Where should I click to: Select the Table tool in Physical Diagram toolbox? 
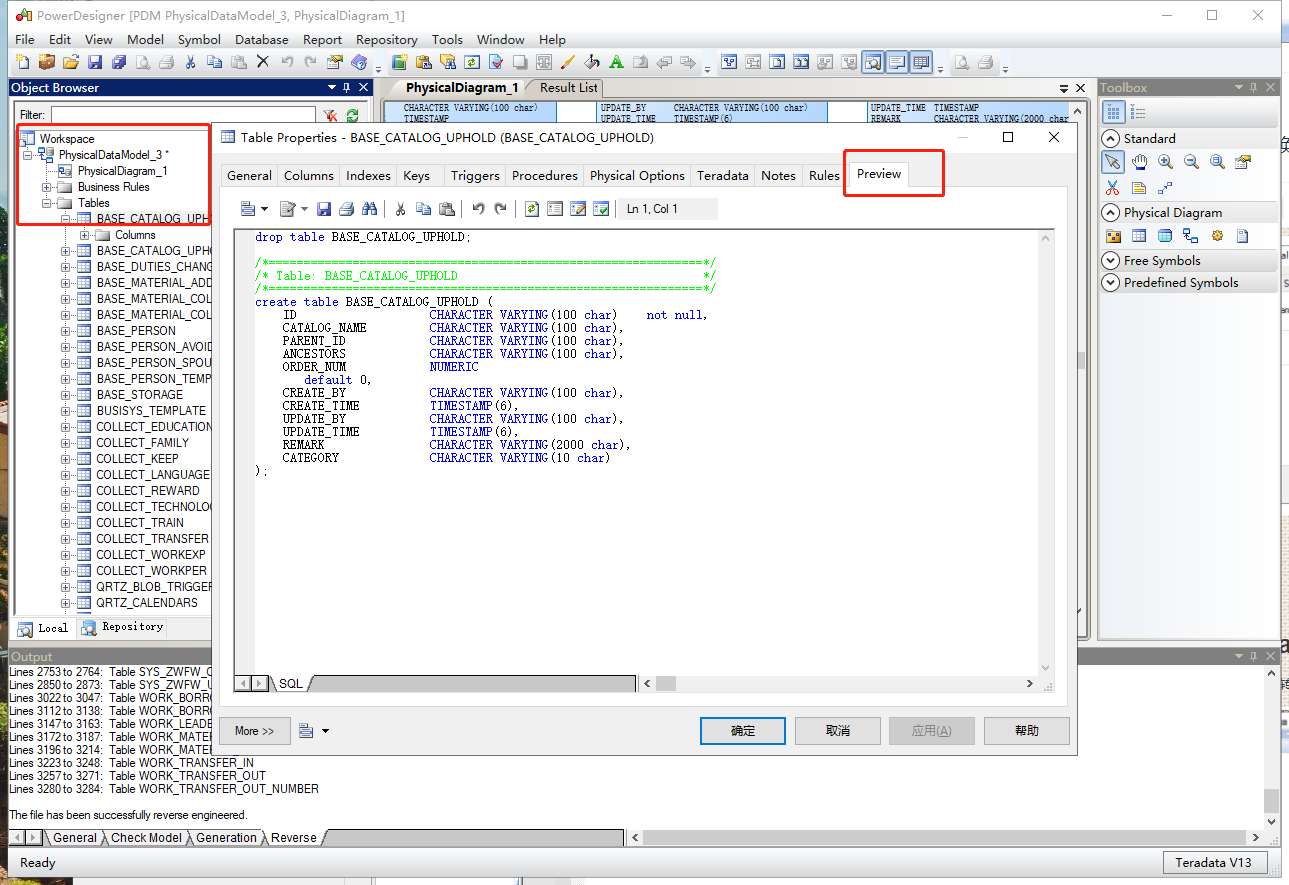[x=1138, y=235]
